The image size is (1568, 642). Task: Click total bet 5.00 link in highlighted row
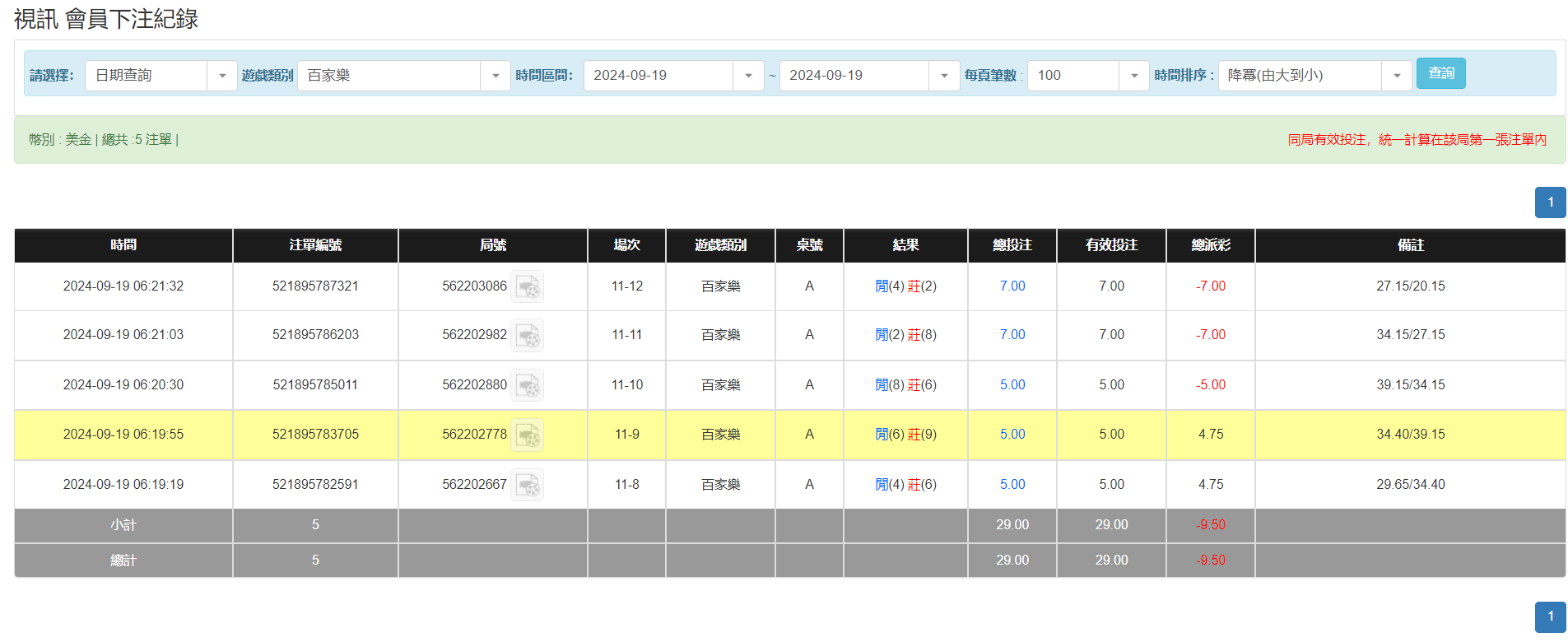(1012, 435)
